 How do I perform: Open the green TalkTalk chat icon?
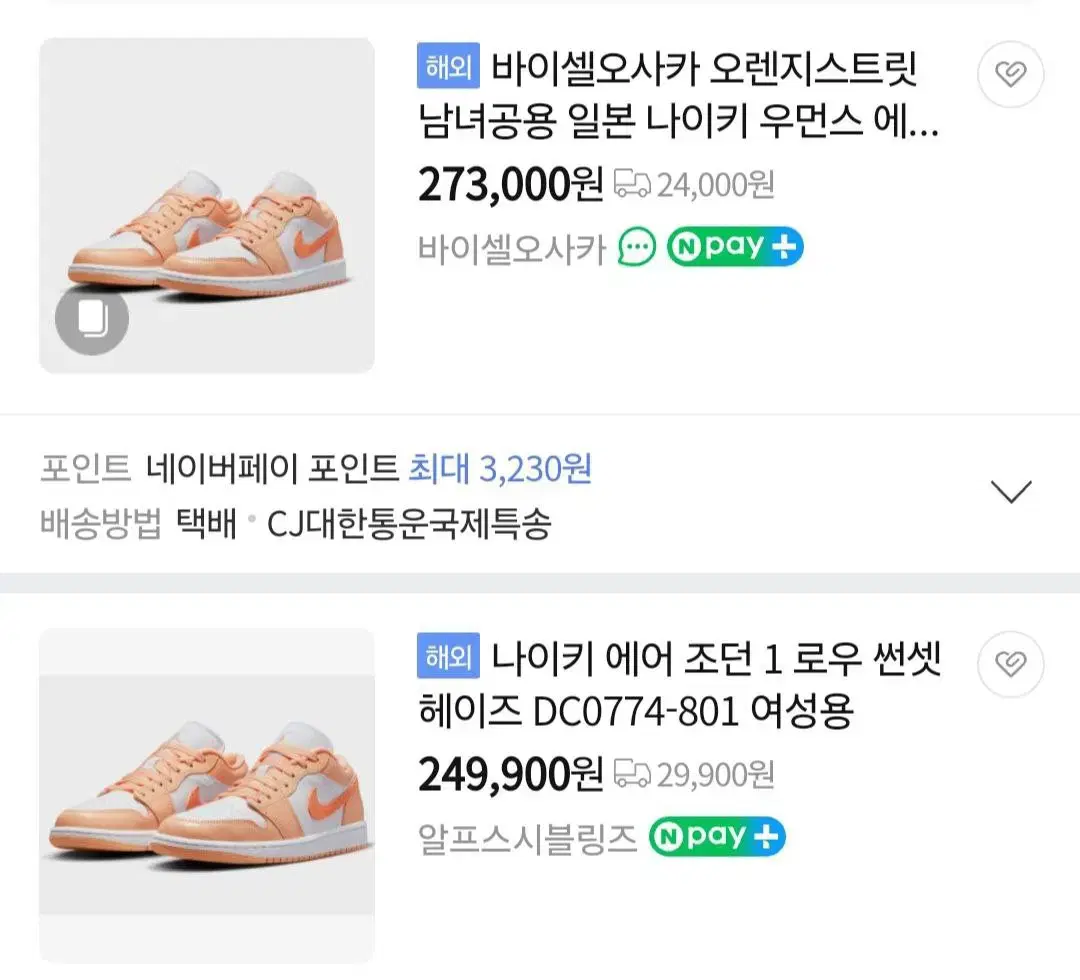pyautogui.click(x=637, y=247)
